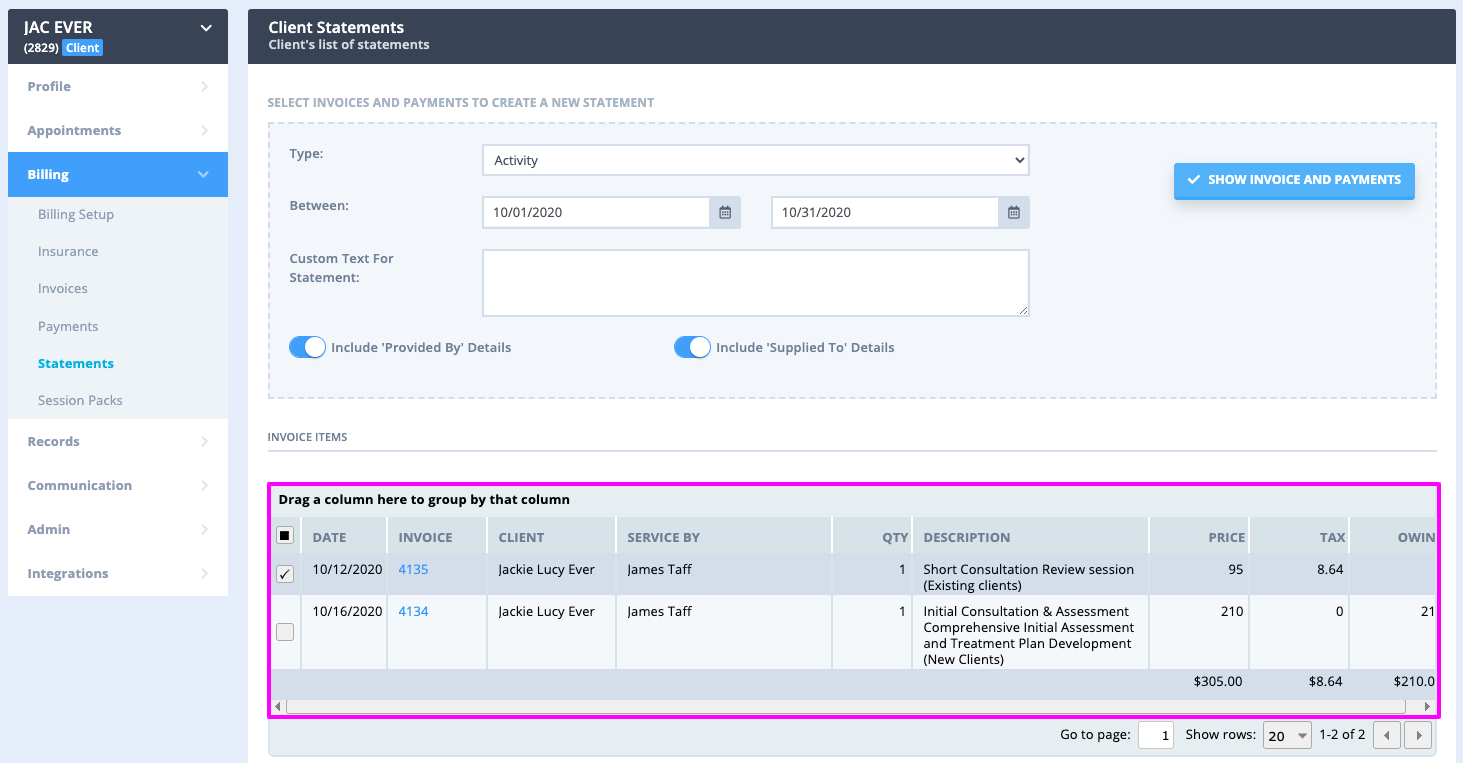Viewport: 1463px width, 763px height.
Task: Expand the Profile sidebar section
Action: pyautogui.click(x=118, y=87)
